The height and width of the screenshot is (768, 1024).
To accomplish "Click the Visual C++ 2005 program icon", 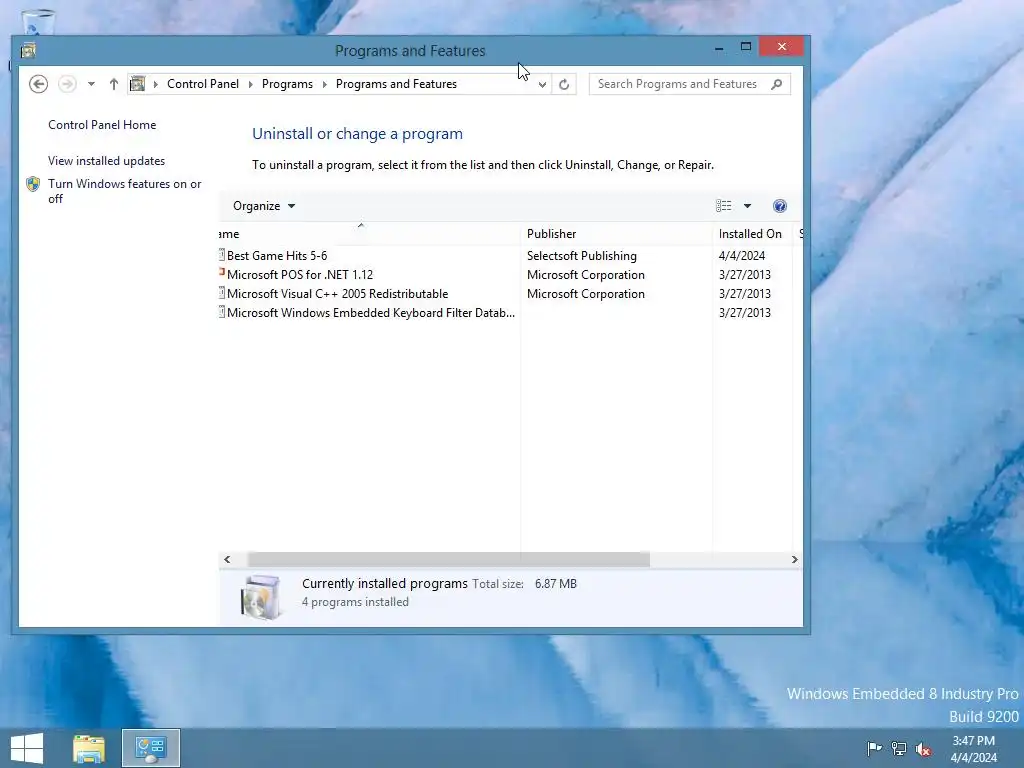I will click(x=222, y=293).
